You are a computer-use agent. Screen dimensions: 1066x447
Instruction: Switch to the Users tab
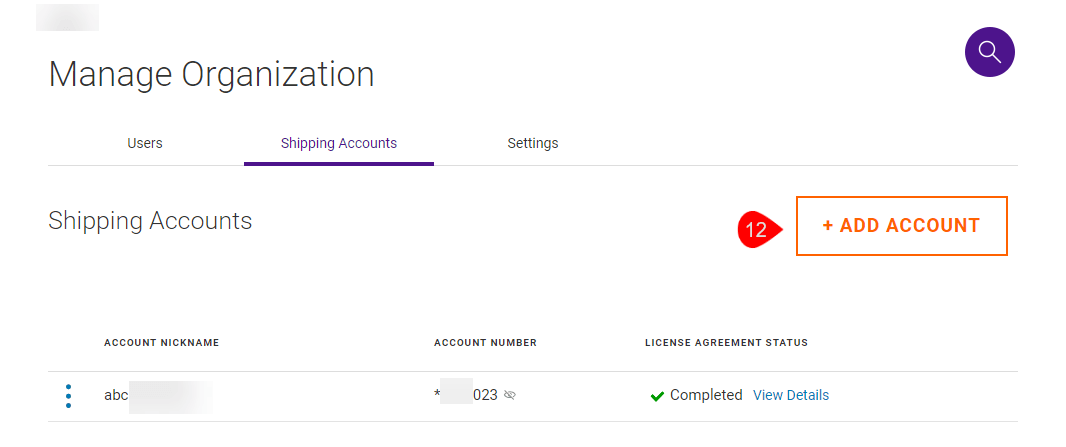[145, 143]
